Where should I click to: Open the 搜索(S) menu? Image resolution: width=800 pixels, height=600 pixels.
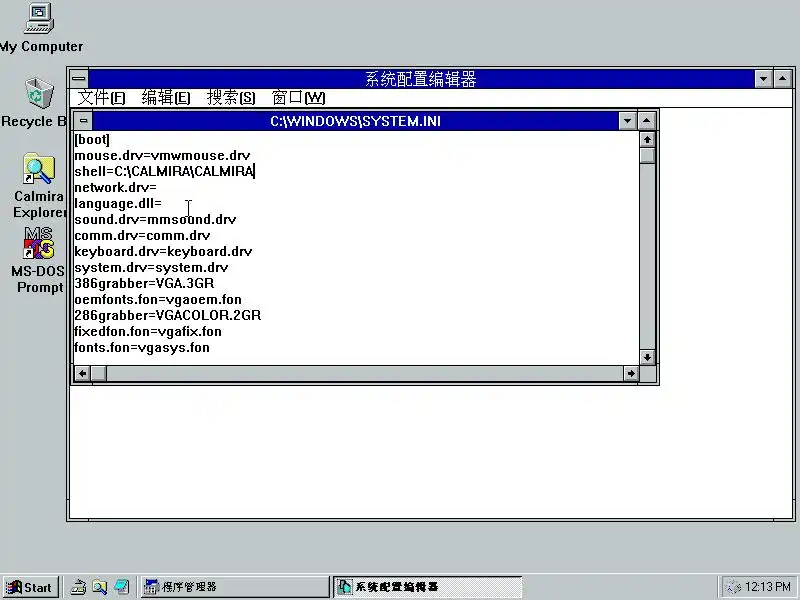(x=231, y=97)
